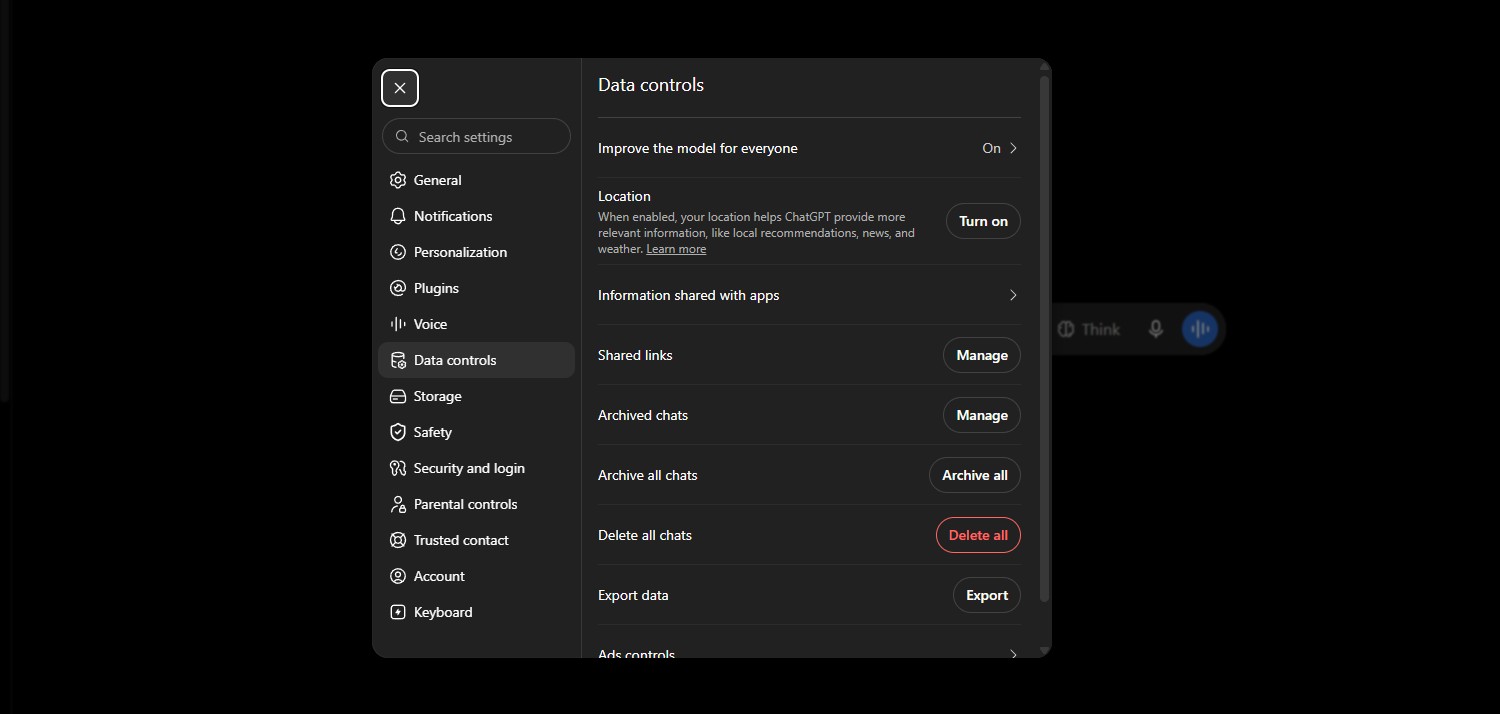Viewport: 1500px width, 714px height.
Task: Click the Security and login key icon
Action: click(x=398, y=468)
